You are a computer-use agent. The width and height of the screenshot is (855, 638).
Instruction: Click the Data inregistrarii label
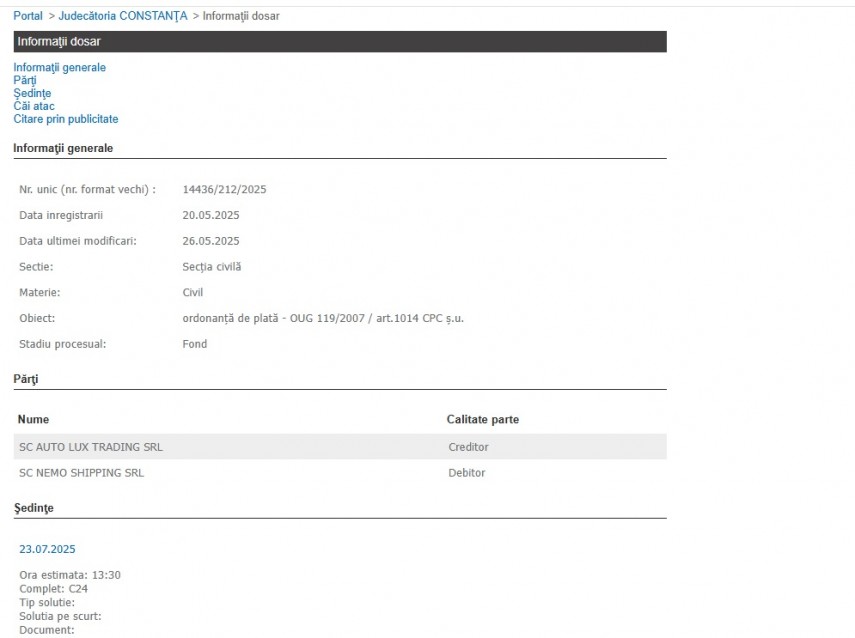(61, 215)
